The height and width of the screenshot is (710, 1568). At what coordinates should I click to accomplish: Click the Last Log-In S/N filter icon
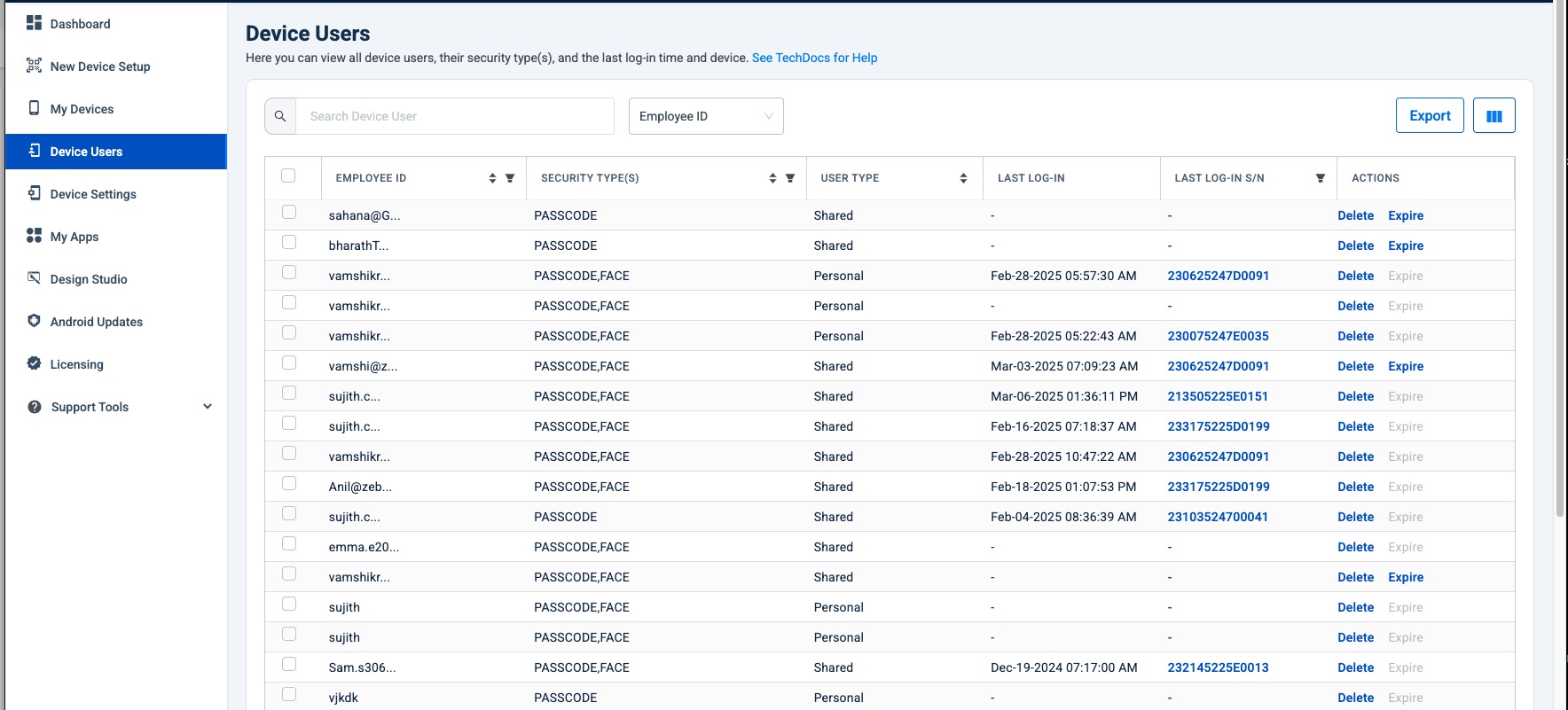tap(1321, 178)
